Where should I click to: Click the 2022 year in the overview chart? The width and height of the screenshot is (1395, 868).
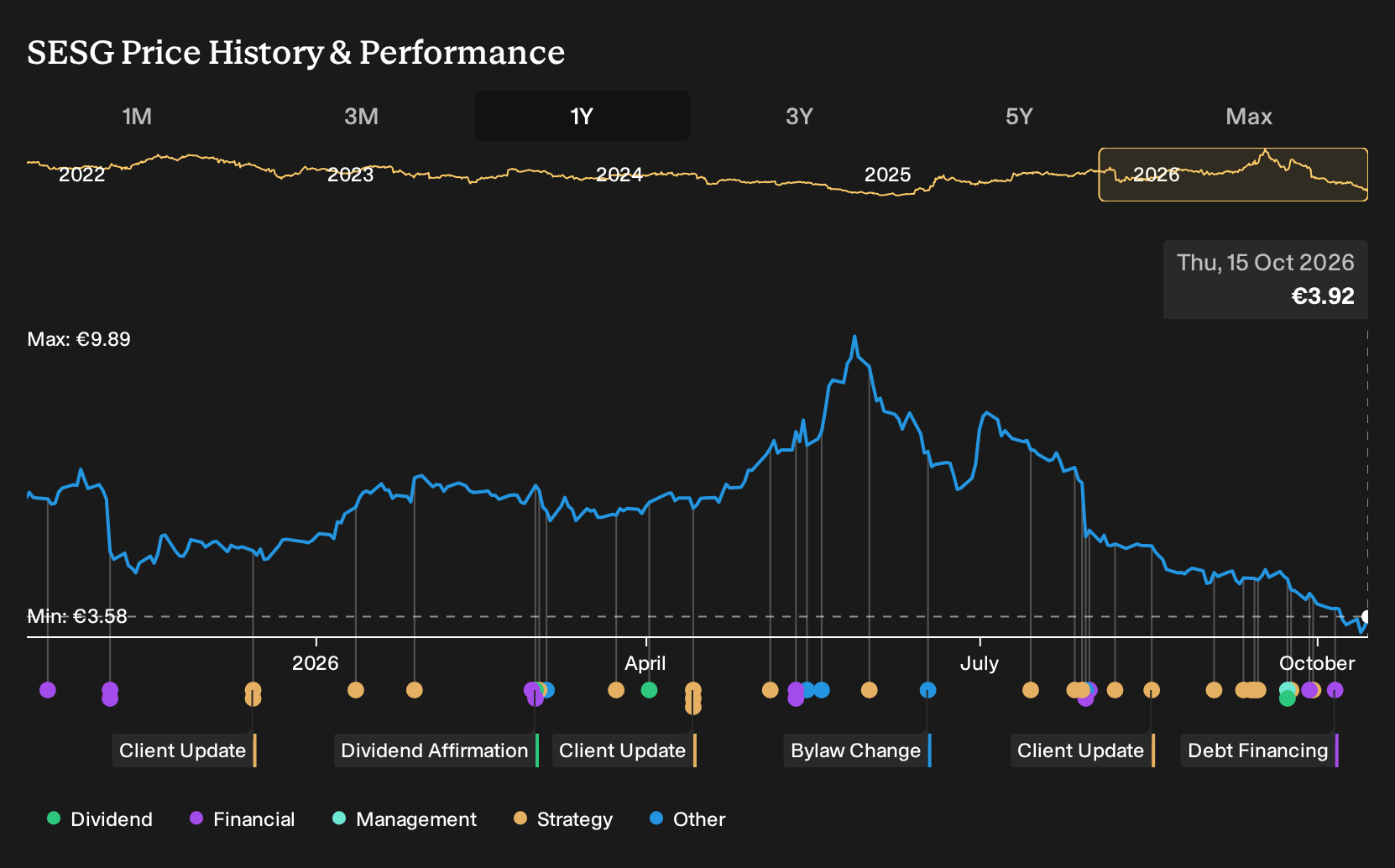[81, 175]
